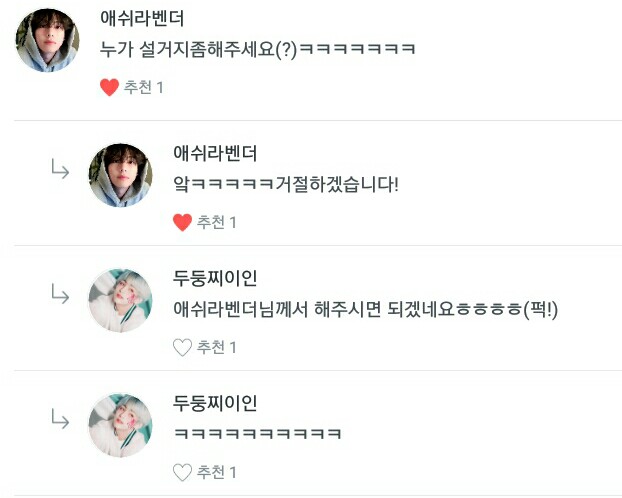This screenshot has height=498, width=622.
Task: Select reply text 애쉬라벤더님께서 해주시면 되겠네요
Action: coord(314,310)
